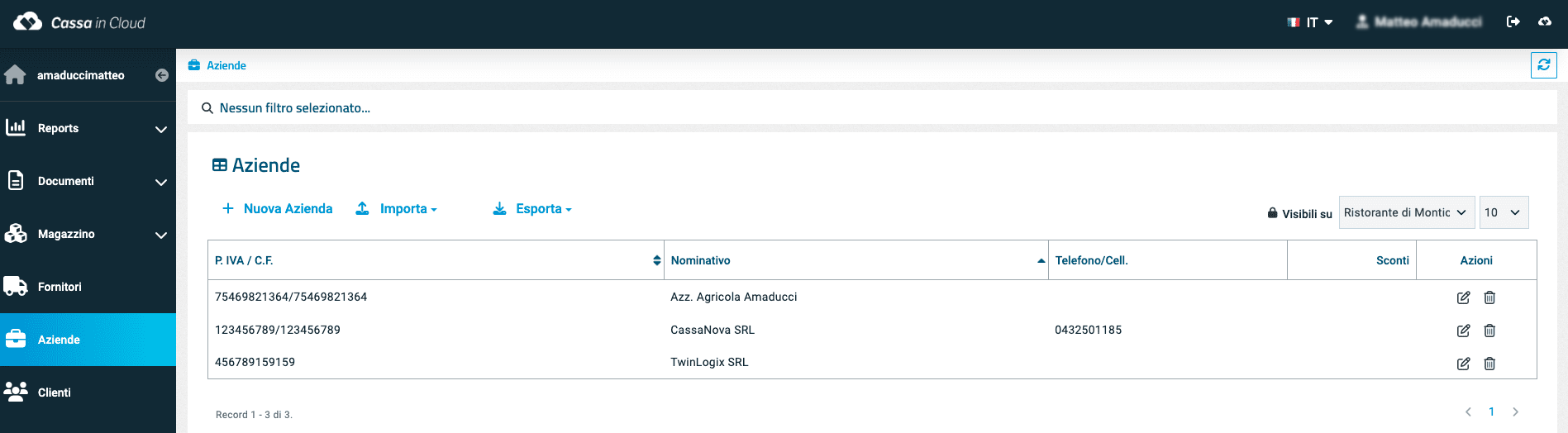The height and width of the screenshot is (433, 1568).
Task: Click the Telefono/Cell. column header
Action: coord(1167,260)
